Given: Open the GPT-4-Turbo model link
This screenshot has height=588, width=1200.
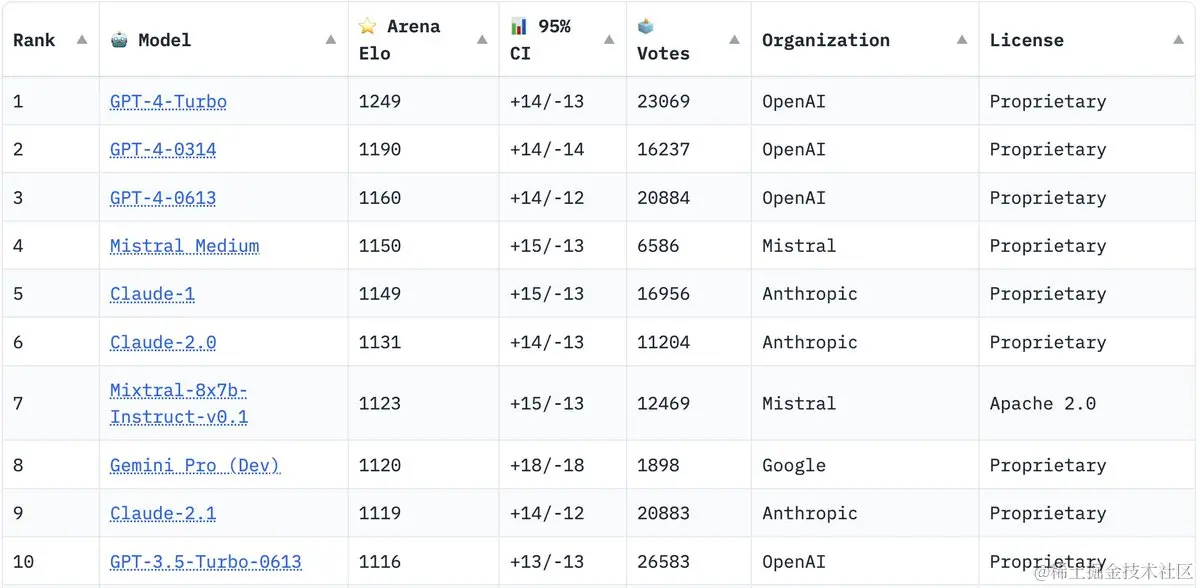Looking at the screenshot, I should (x=168, y=101).
